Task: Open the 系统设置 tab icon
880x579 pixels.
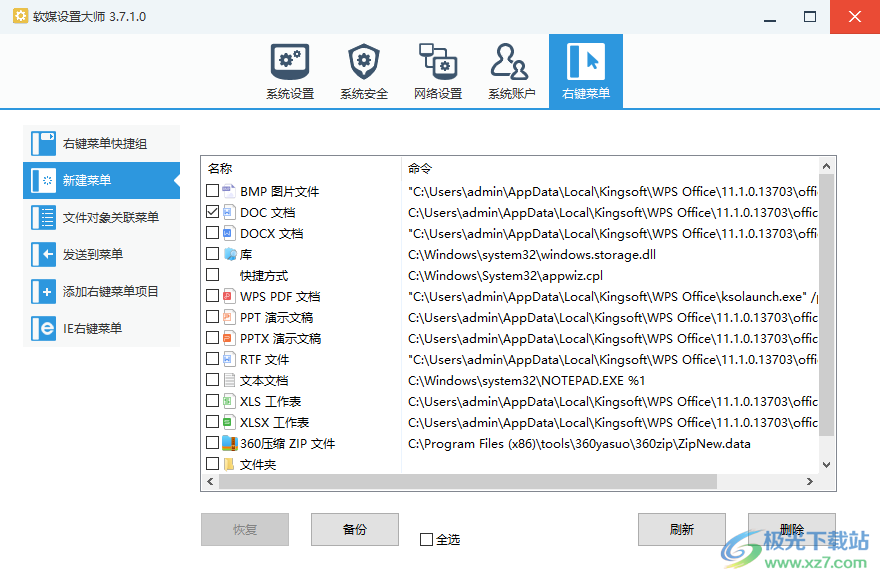Action: pyautogui.click(x=290, y=61)
